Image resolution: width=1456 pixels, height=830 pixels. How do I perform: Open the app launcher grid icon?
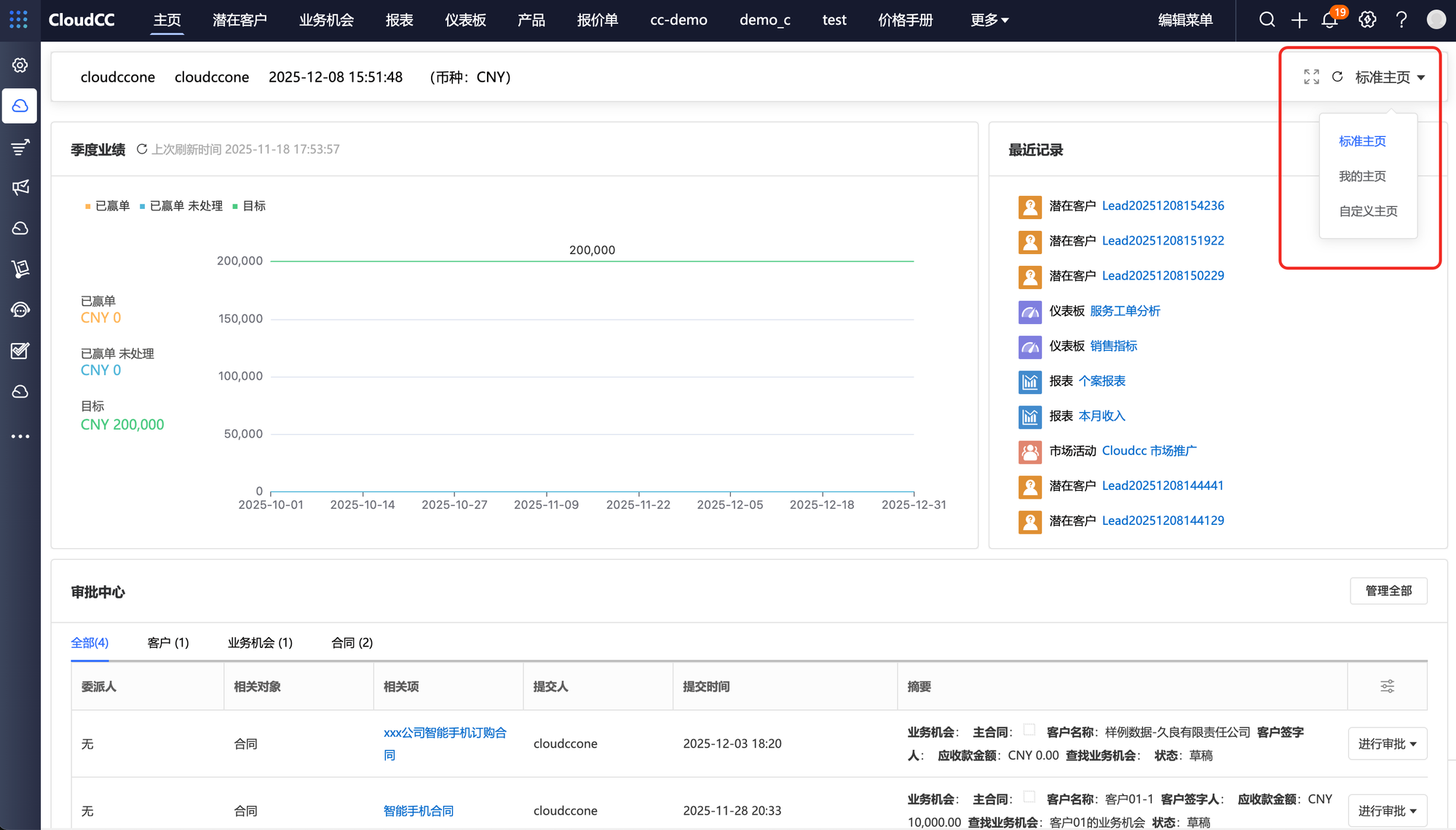(x=19, y=20)
